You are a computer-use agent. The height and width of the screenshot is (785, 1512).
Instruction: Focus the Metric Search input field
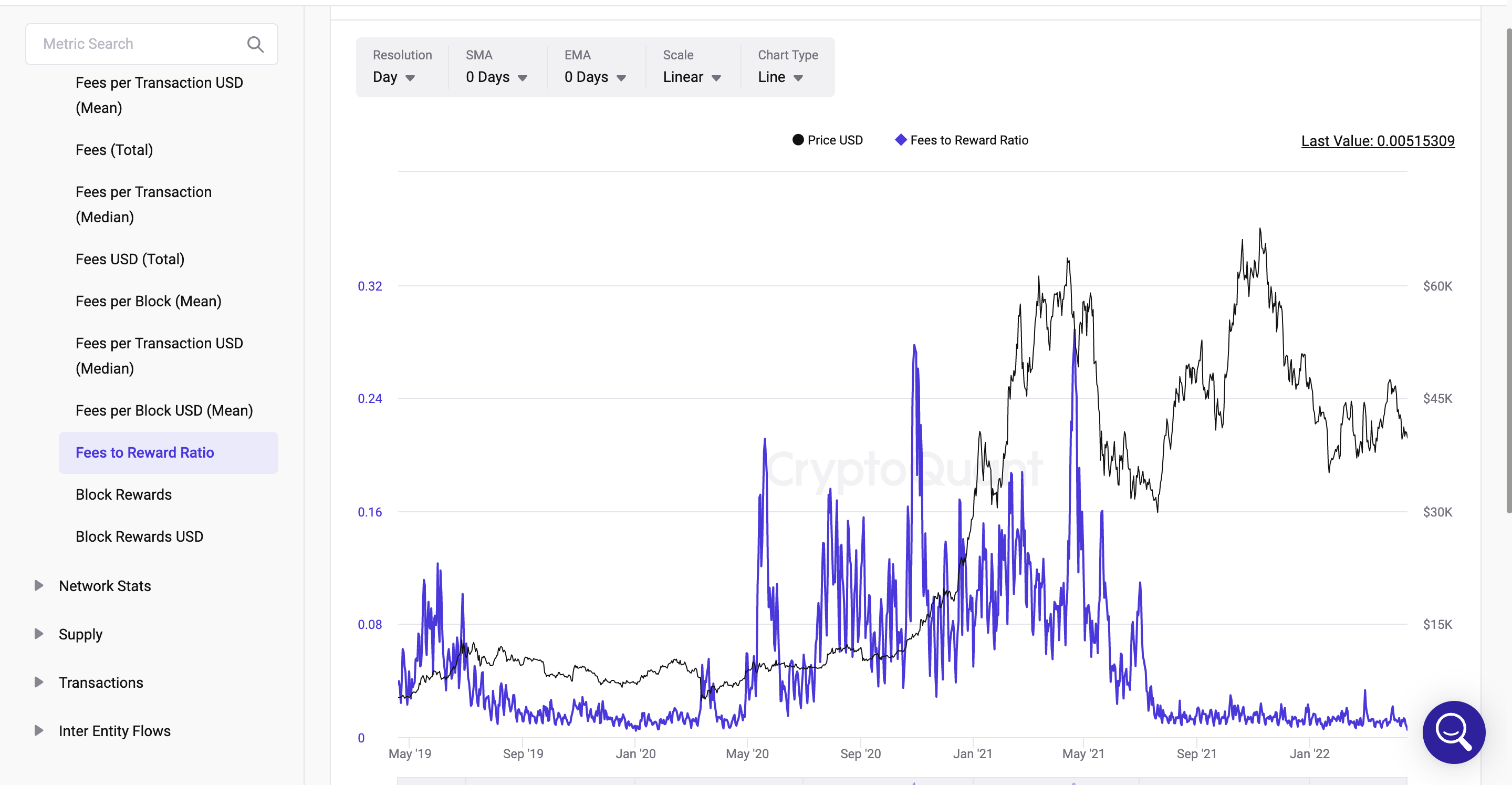[151, 44]
